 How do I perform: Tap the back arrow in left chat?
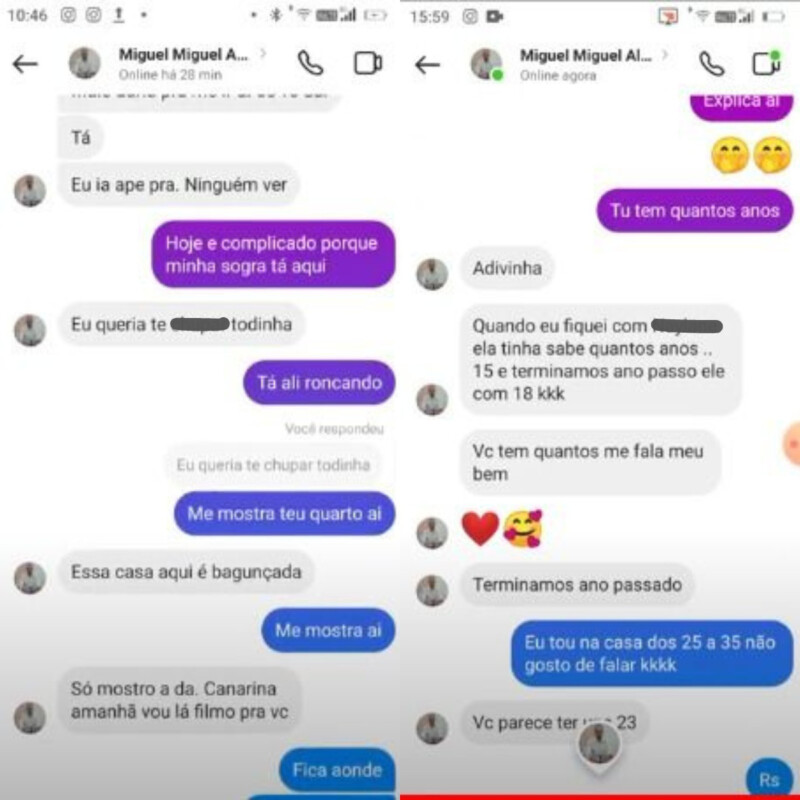pyautogui.click(x=26, y=64)
